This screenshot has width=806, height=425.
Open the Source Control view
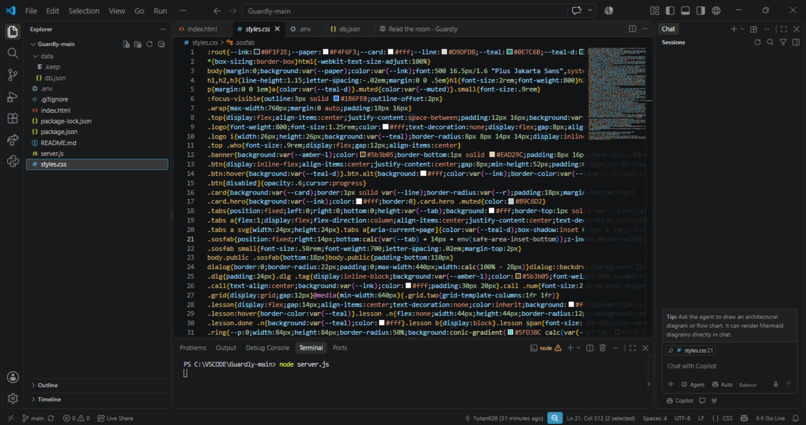click(x=12, y=75)
